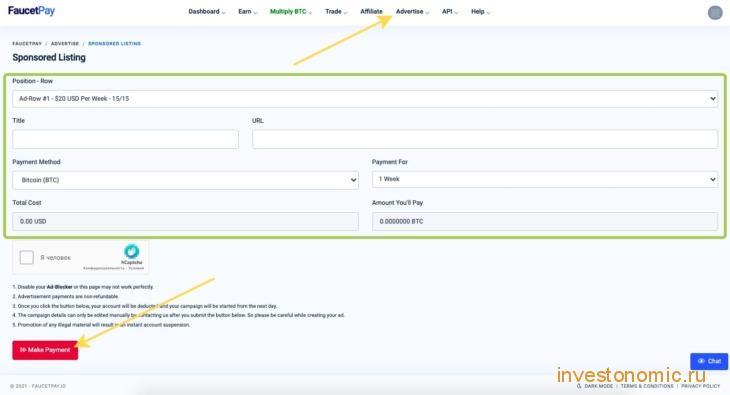Click the Amount You'll Pay field
Screen dimensions: 730x395
(545, 221)
